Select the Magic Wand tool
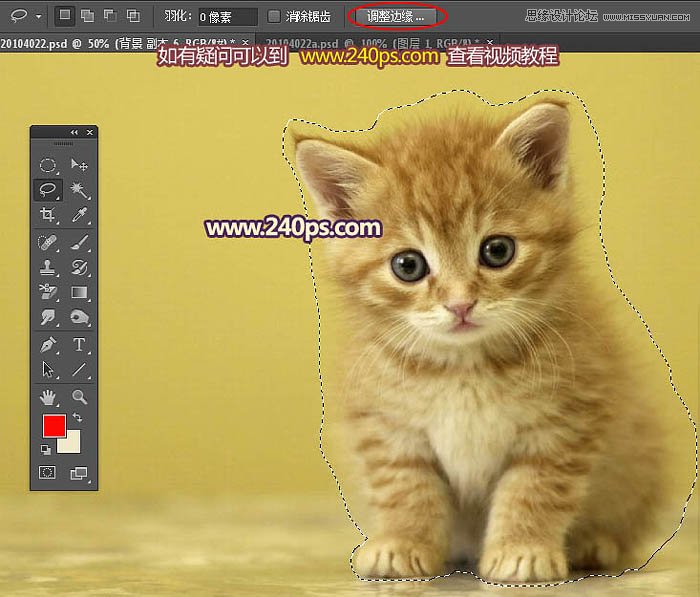Screen dimensions: 700x597 [79, 190]
